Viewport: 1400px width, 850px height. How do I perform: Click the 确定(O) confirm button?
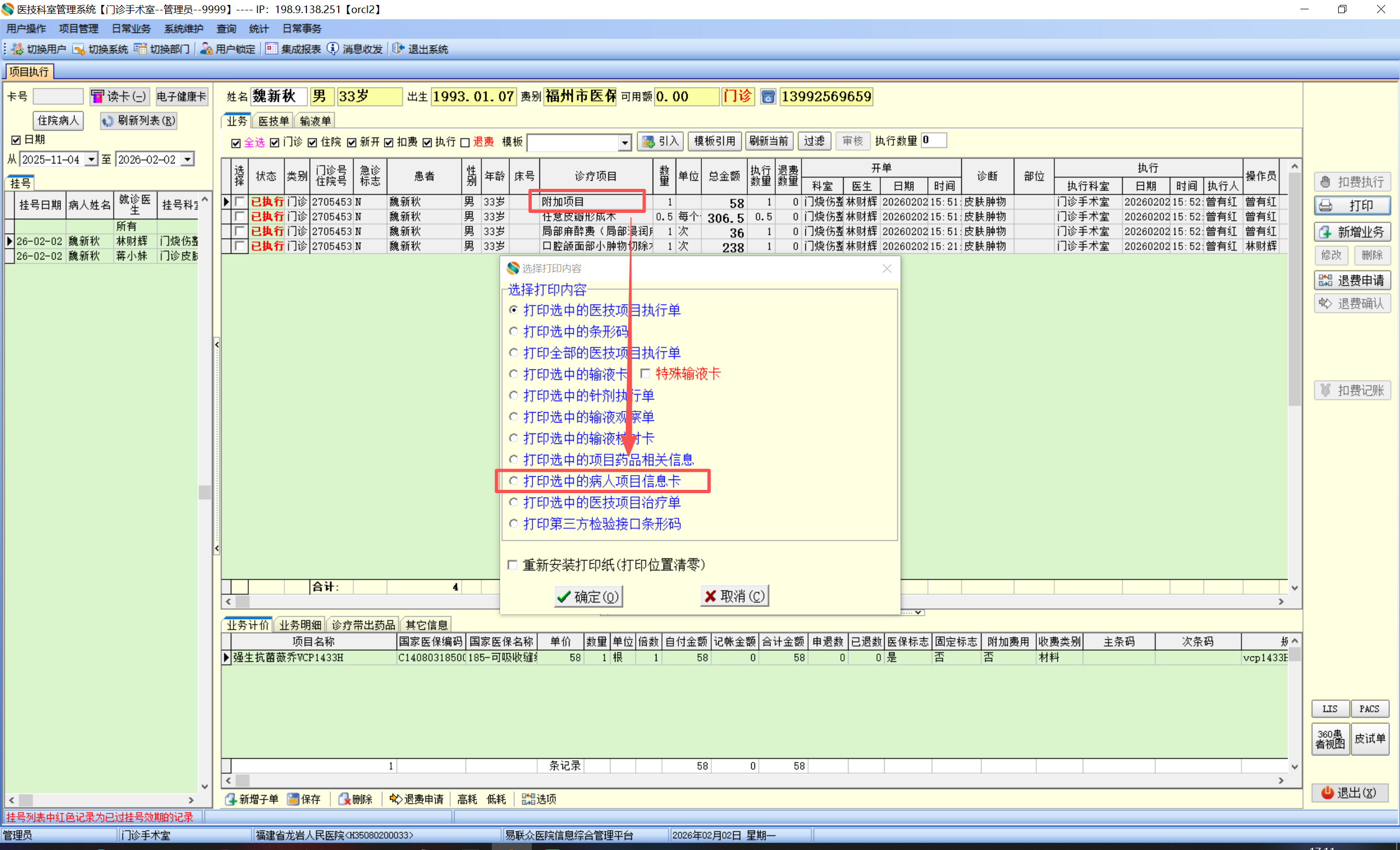[588, 597]
